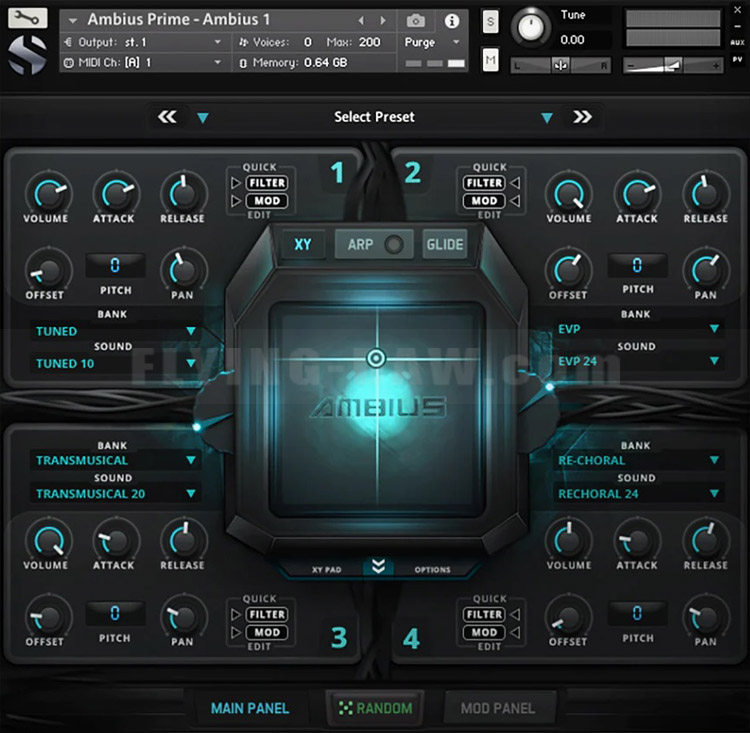Click the pan L-R slider

click(x=561, y=65)
